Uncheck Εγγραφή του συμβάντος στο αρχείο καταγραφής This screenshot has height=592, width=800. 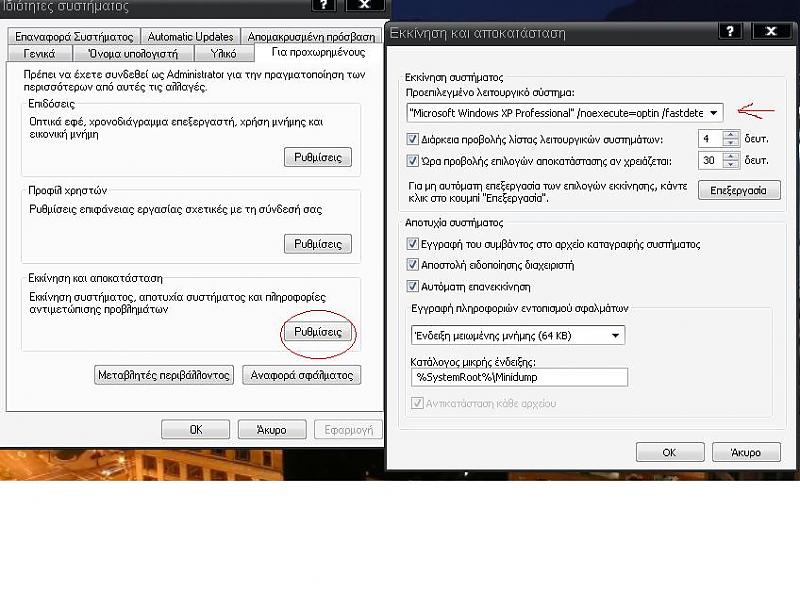click(x=412, y=244)
